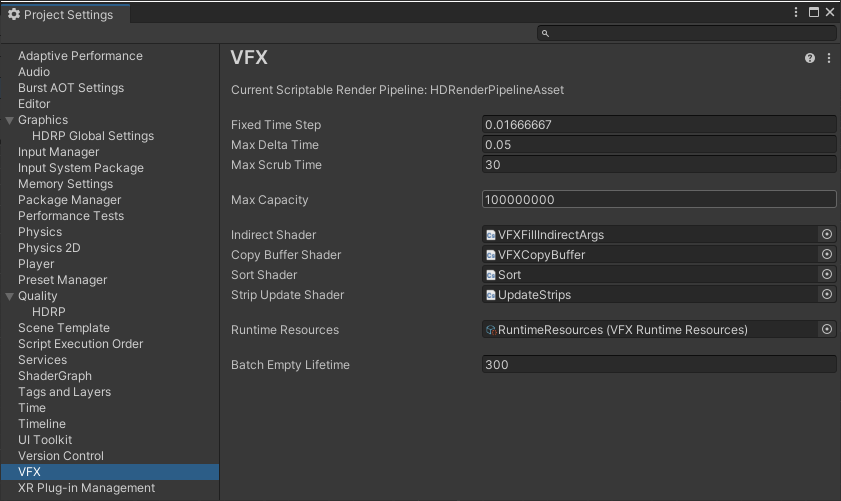The image size is (841, 501).
Task: Open object picker for Runtime Resources
Action: point(827,330)
